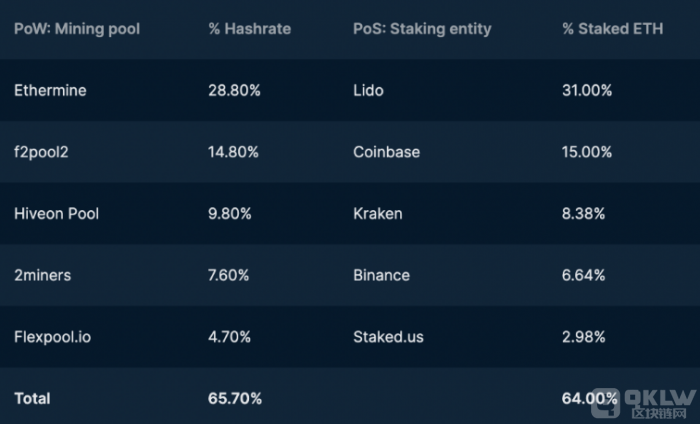
Task: Select the Ethermine mining pool cell
Action: tap(50, 91)
